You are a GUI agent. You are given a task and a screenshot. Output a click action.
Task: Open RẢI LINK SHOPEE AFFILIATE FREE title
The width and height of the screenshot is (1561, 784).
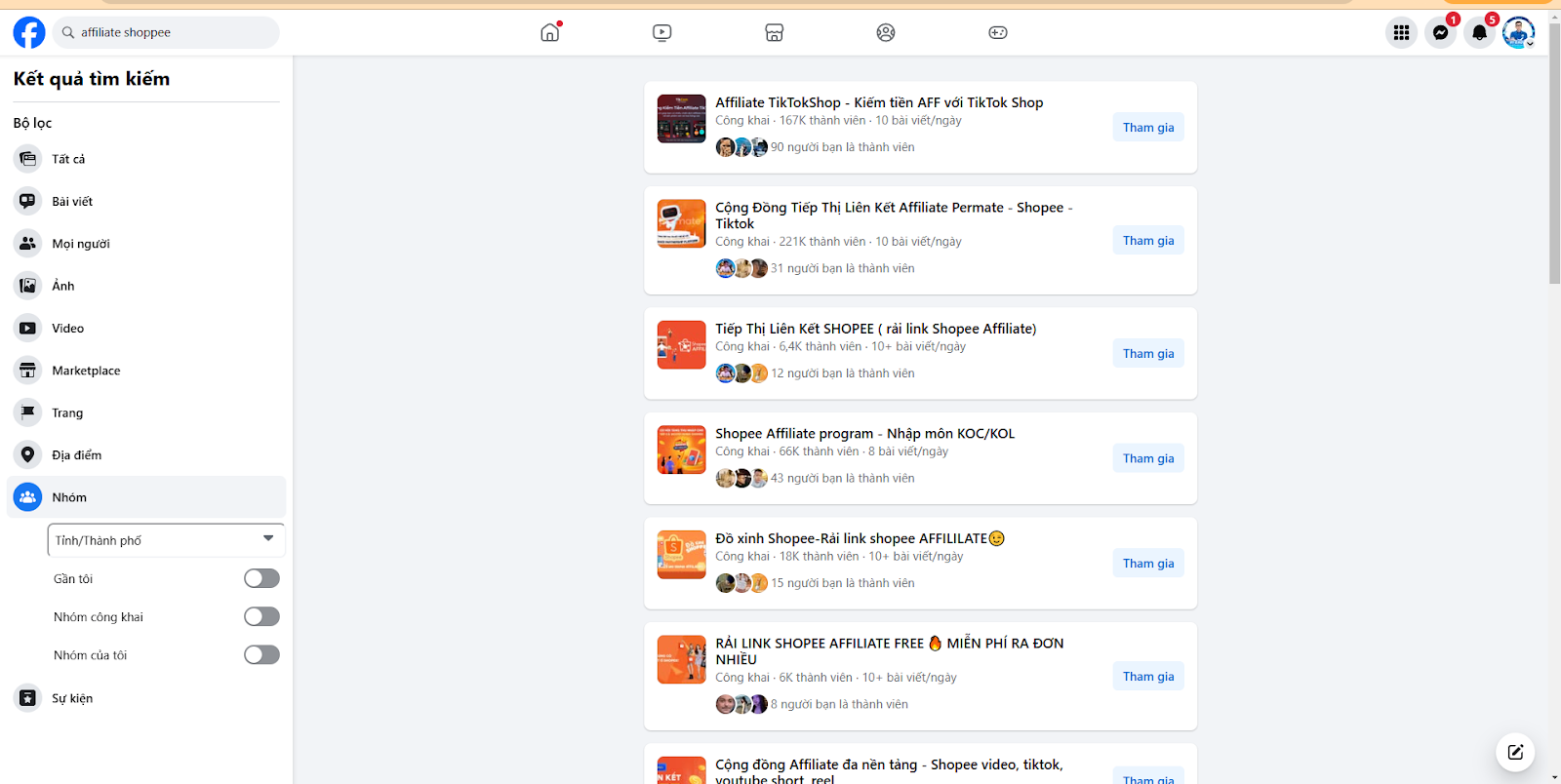(890, 651)
